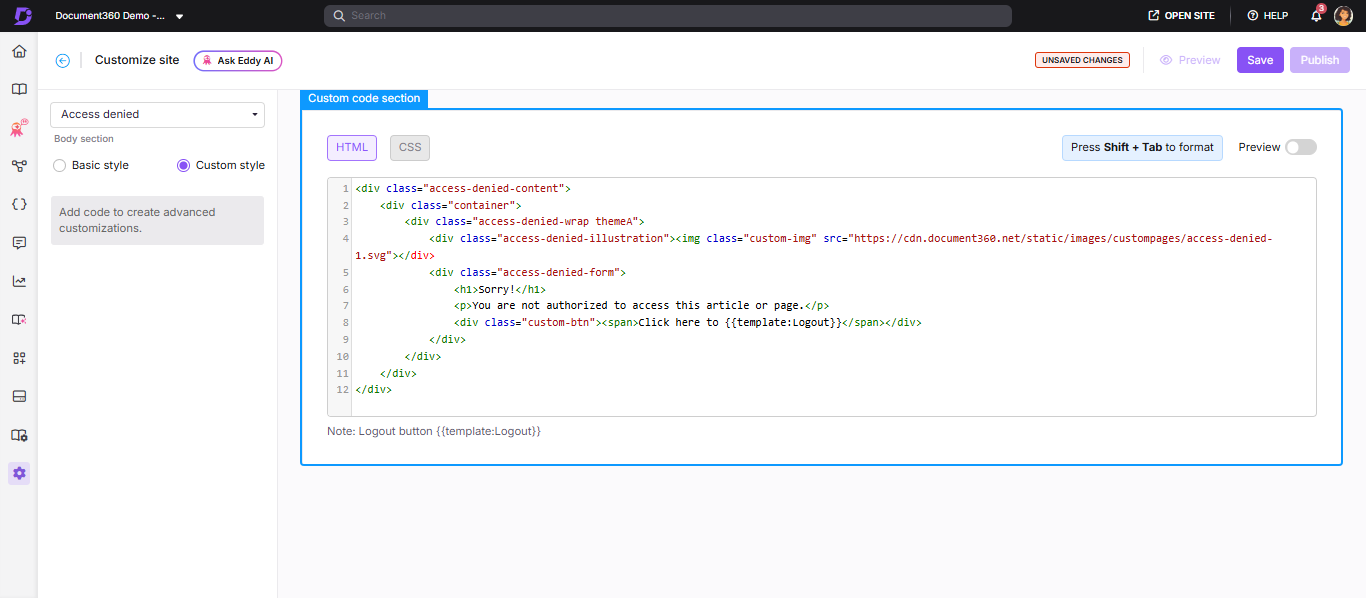
Task: Select the Basic style radio button
Action: pos(60,165)
